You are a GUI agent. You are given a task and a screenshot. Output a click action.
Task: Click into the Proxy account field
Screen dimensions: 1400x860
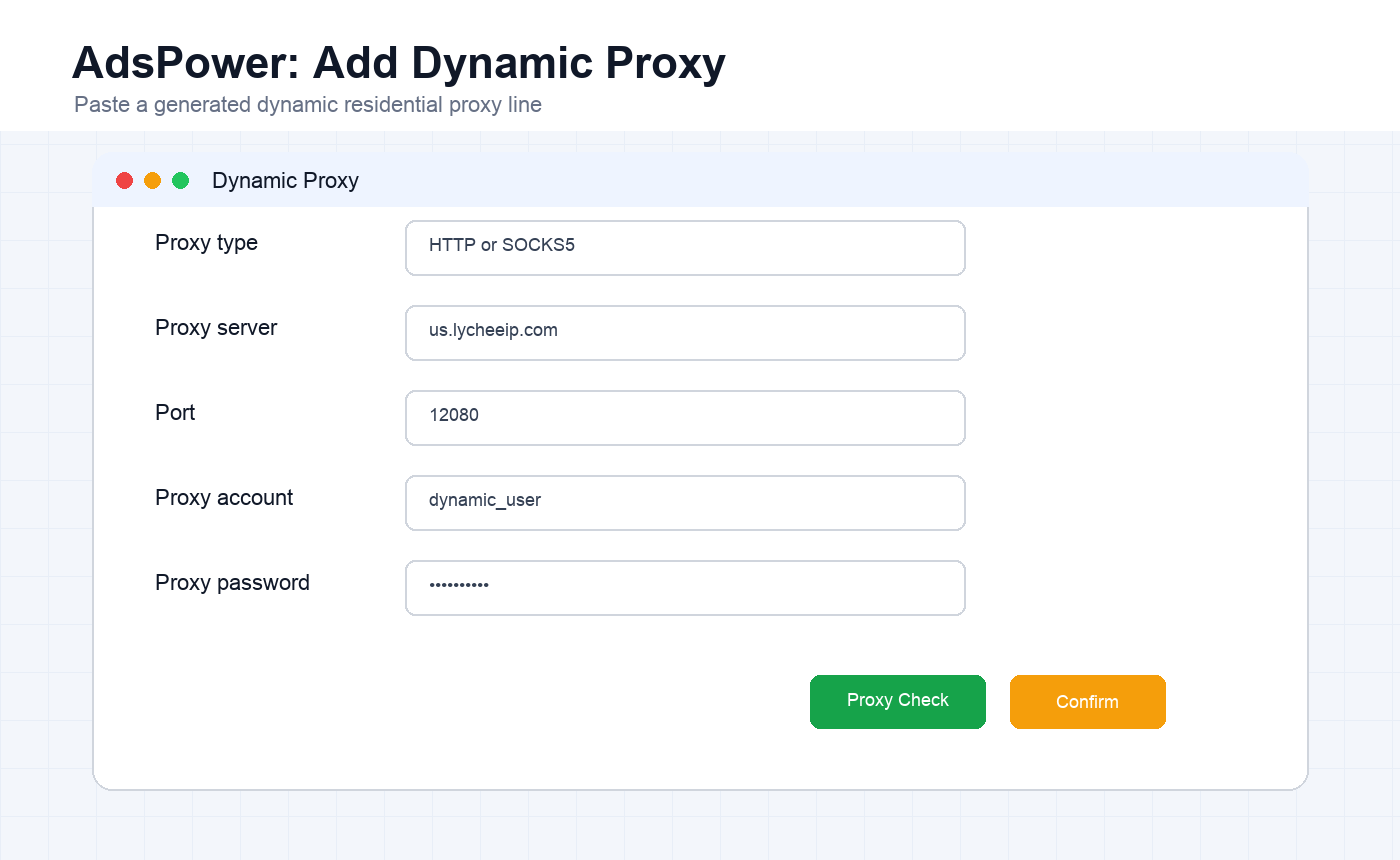[x=685, y=503]
